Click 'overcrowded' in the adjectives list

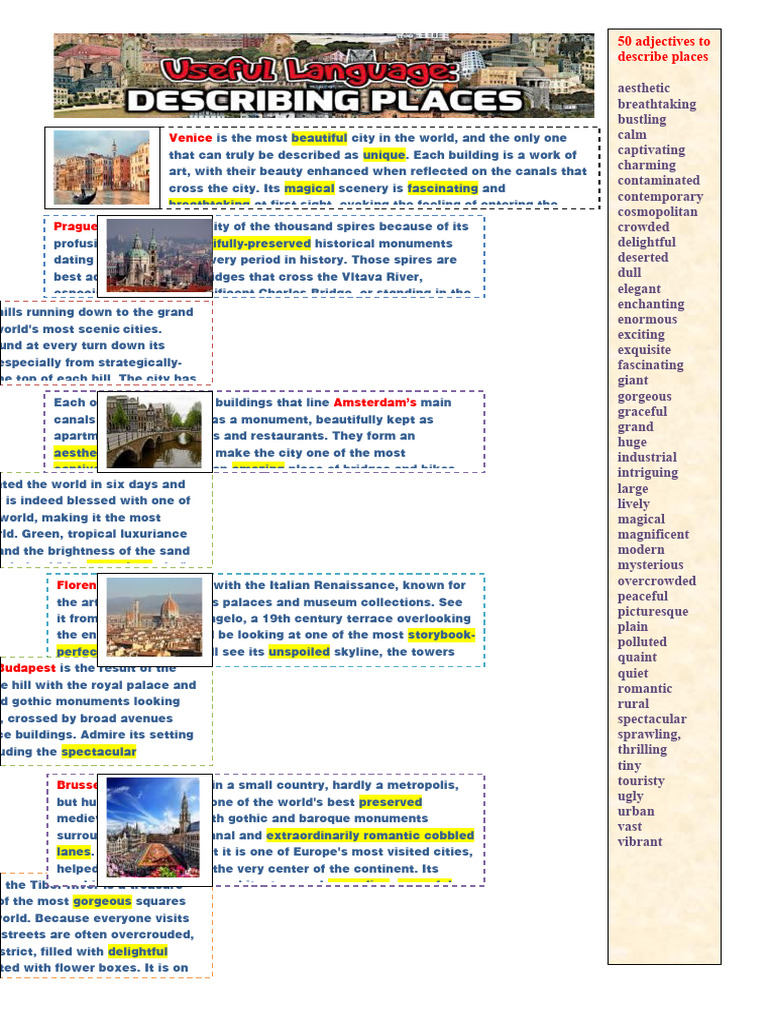(x=656, y=581)
